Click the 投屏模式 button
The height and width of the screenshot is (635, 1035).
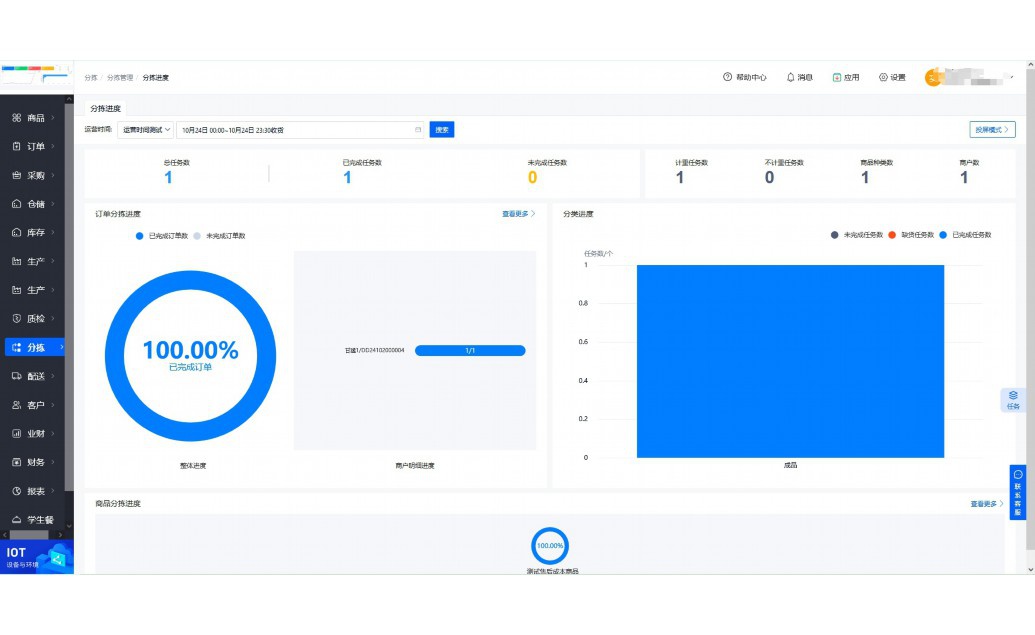coord(992,130)
